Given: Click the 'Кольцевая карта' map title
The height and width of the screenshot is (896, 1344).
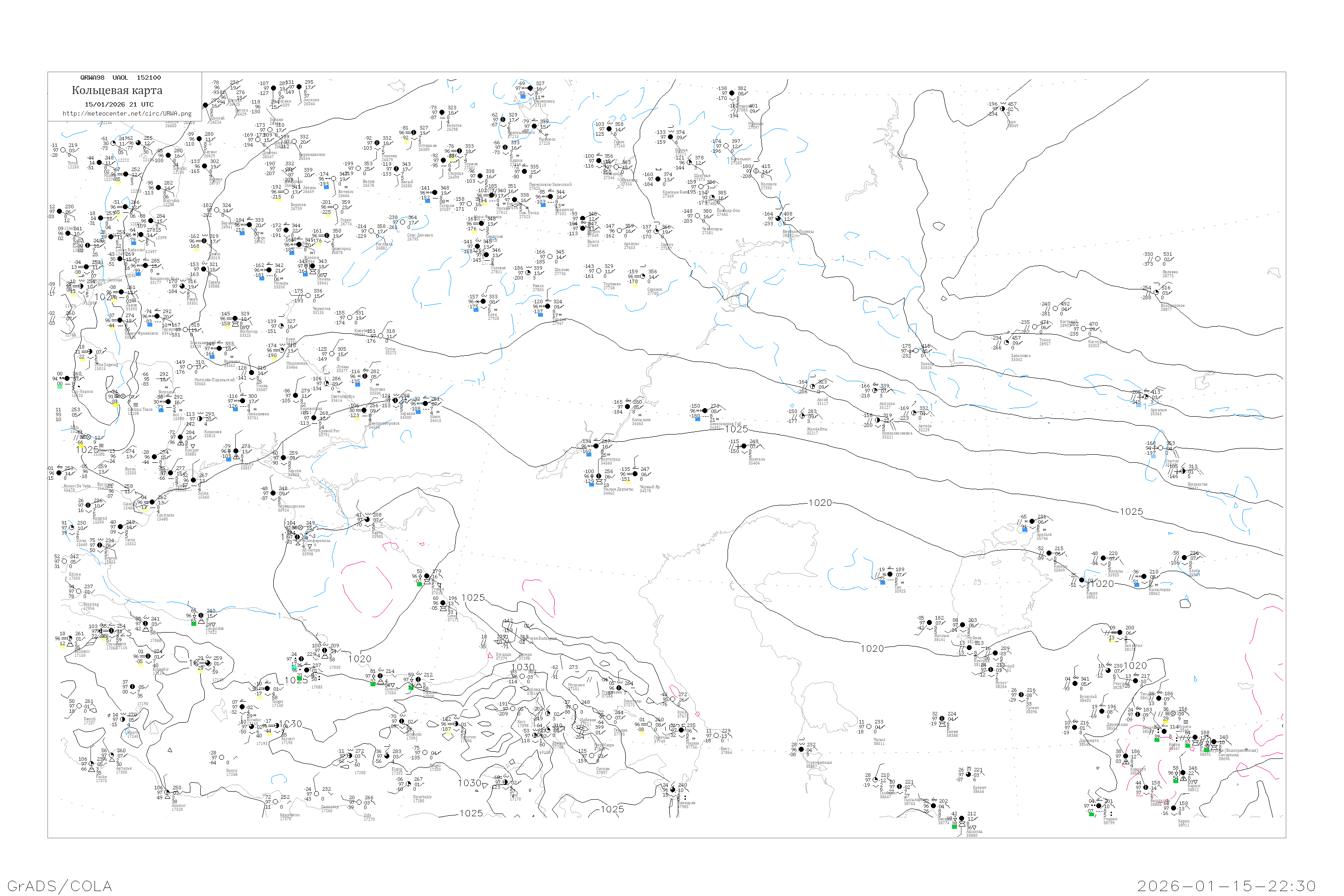Looking at the screenshot, I should (117, 90).
